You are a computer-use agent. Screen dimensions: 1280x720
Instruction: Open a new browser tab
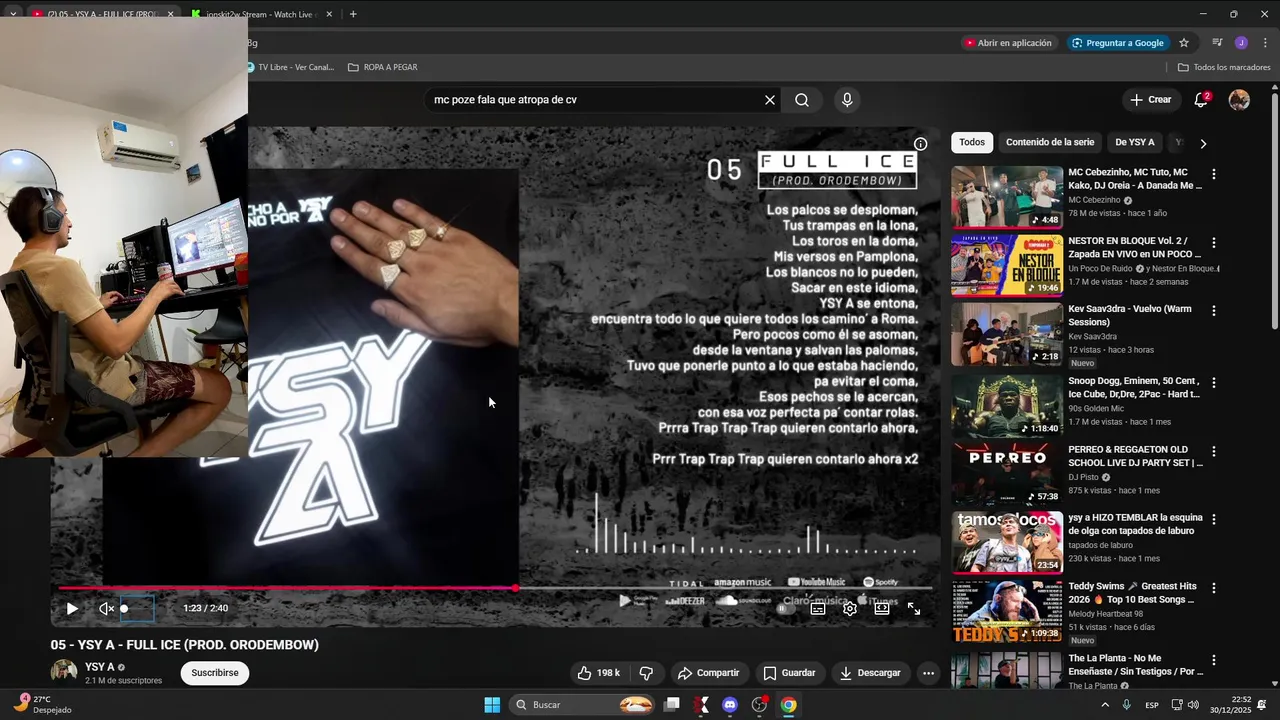(x=353, y=14)
